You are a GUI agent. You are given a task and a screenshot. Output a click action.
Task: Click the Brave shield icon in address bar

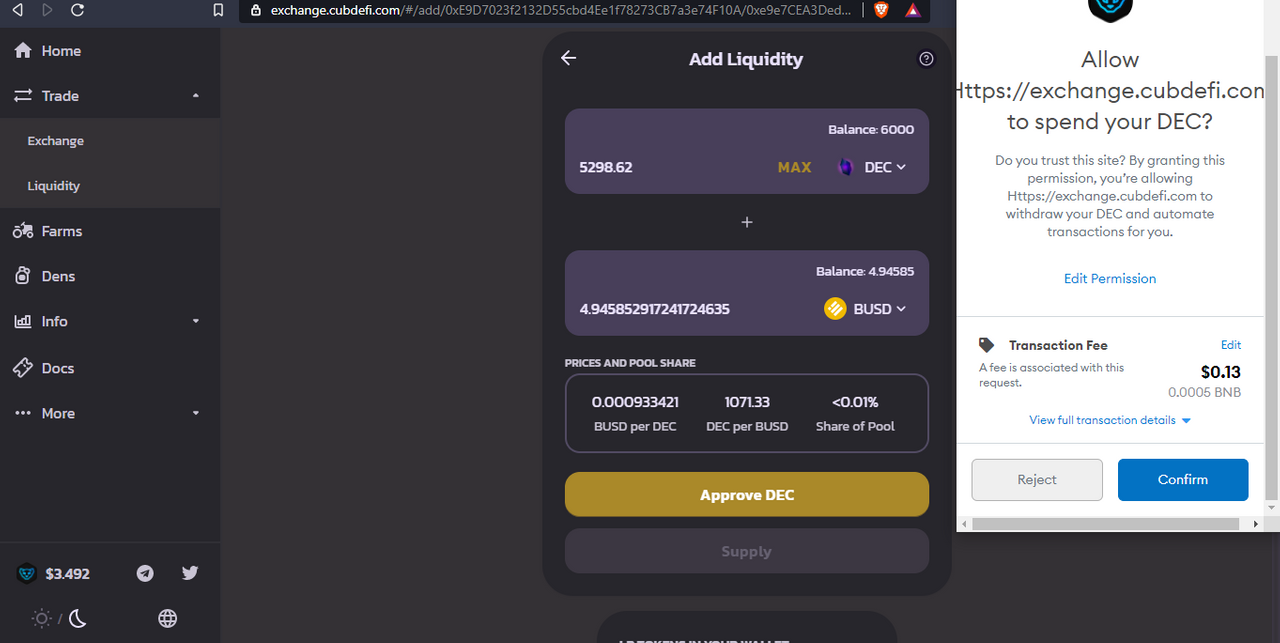point(881,10)
